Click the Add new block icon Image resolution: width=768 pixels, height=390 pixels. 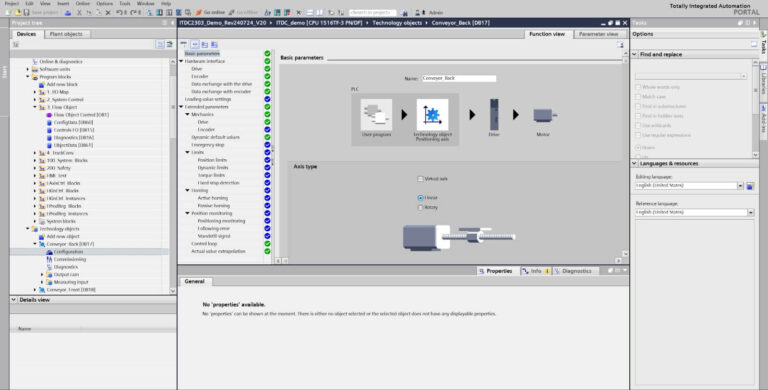pos(42,84)
